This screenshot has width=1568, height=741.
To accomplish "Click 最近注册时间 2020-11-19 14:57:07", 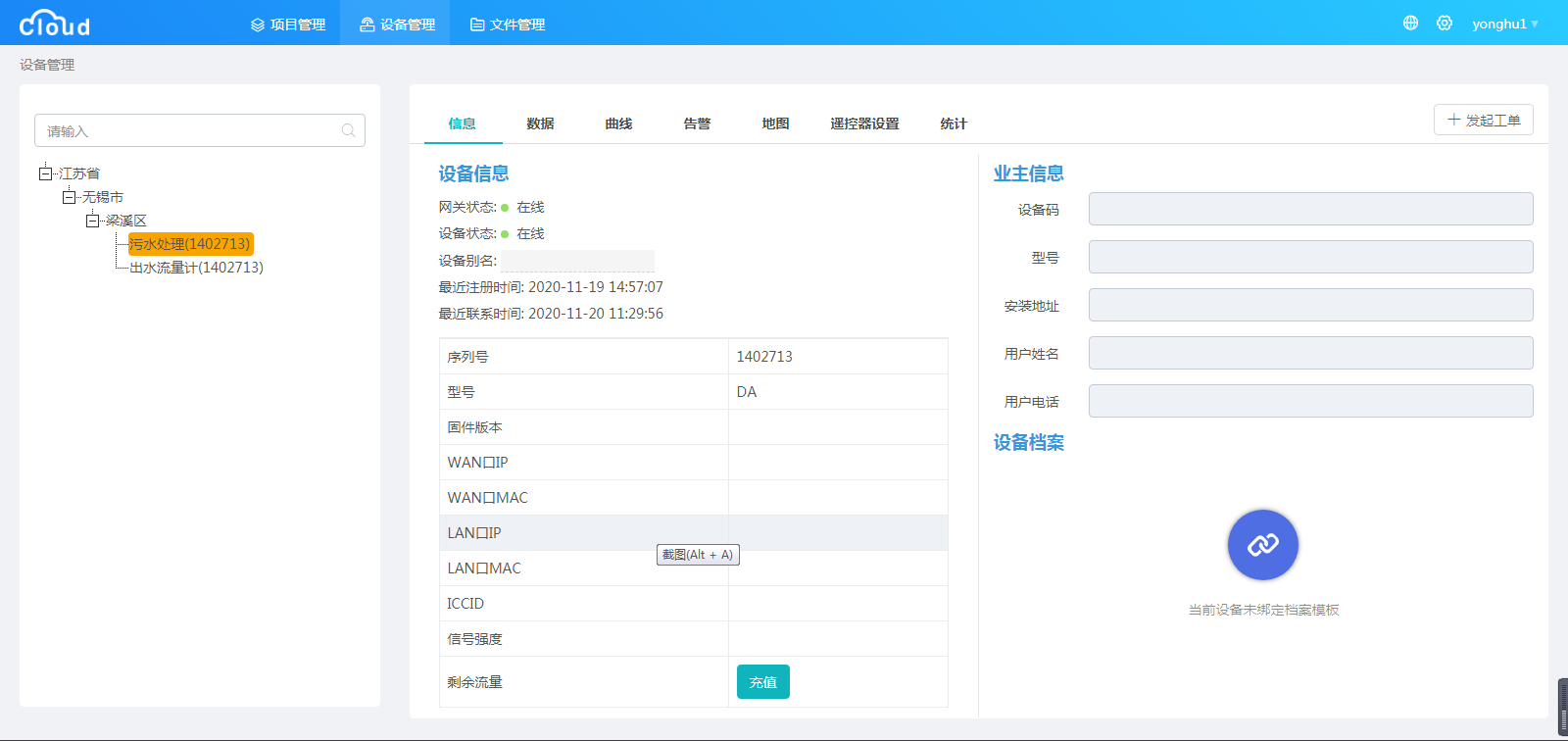I will pos(551,287).
